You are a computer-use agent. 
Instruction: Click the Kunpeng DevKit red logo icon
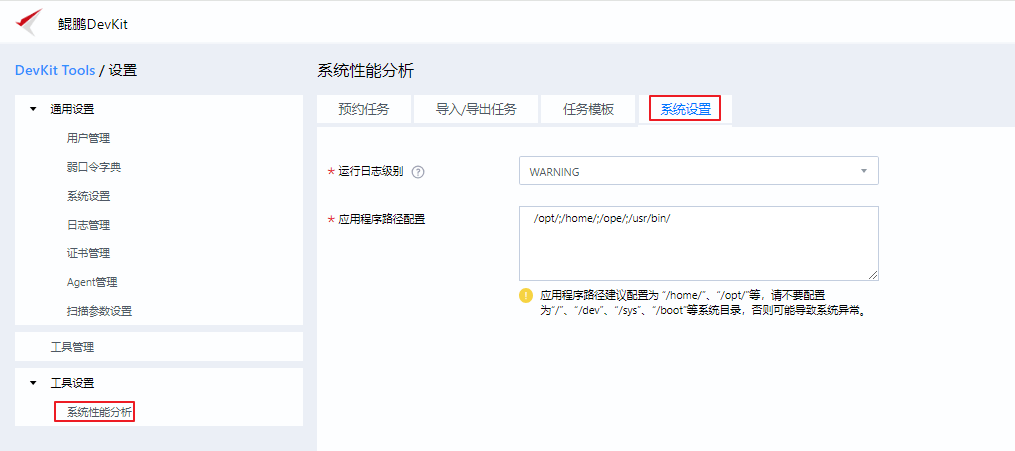coord(29,23)
